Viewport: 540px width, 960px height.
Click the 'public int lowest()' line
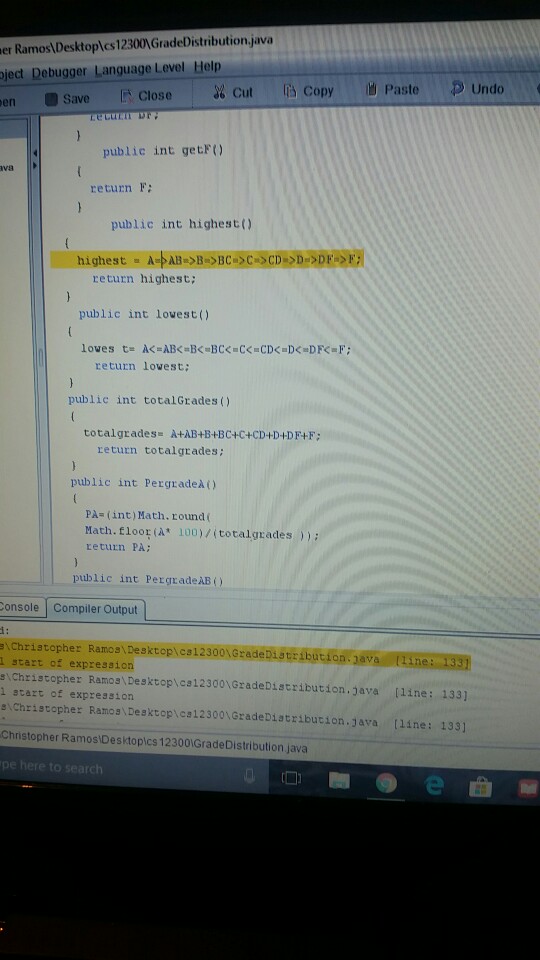(144, 314)
